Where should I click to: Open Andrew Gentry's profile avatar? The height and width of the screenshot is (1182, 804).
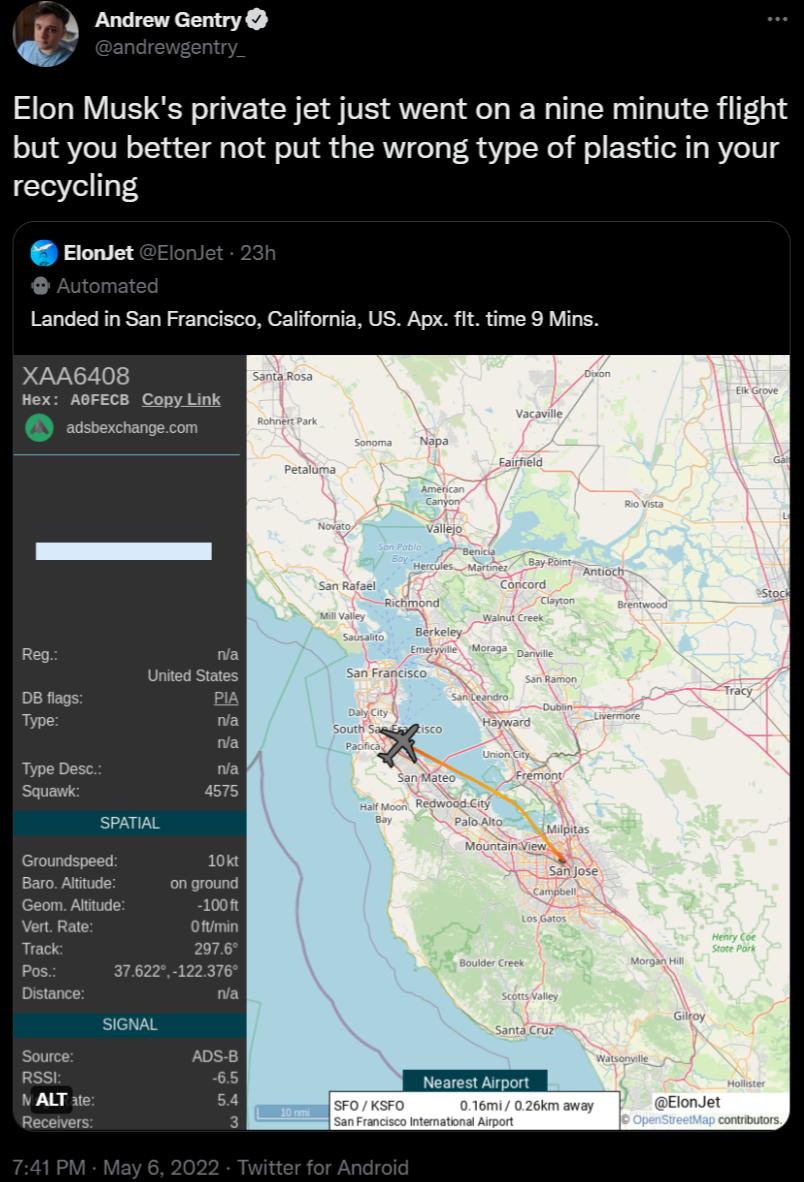45,33
